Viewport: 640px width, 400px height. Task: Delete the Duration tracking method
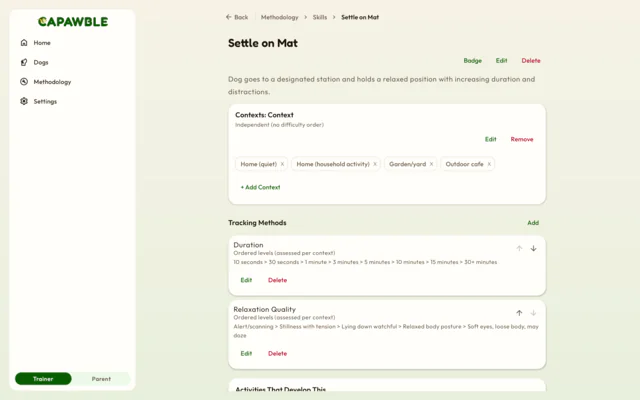pyautogui.click(x=278, y=280)
